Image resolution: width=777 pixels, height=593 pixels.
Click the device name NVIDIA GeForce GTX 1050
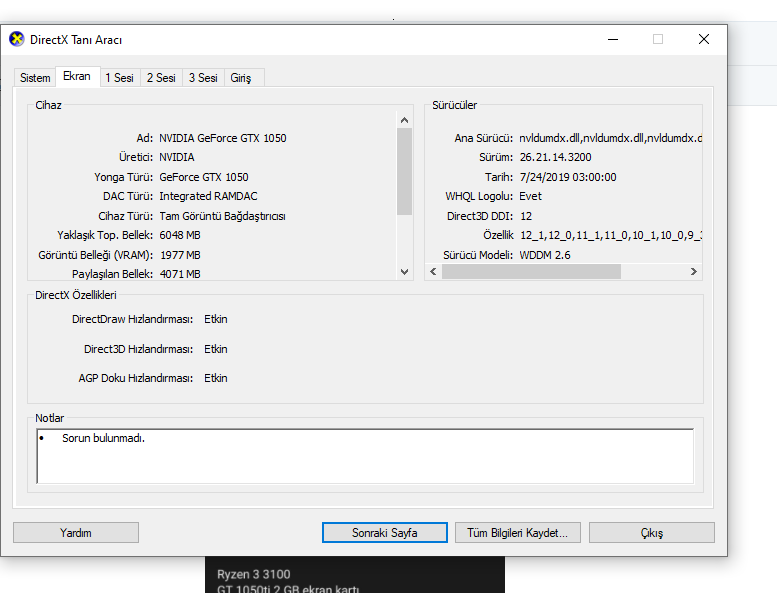(222, 138)
